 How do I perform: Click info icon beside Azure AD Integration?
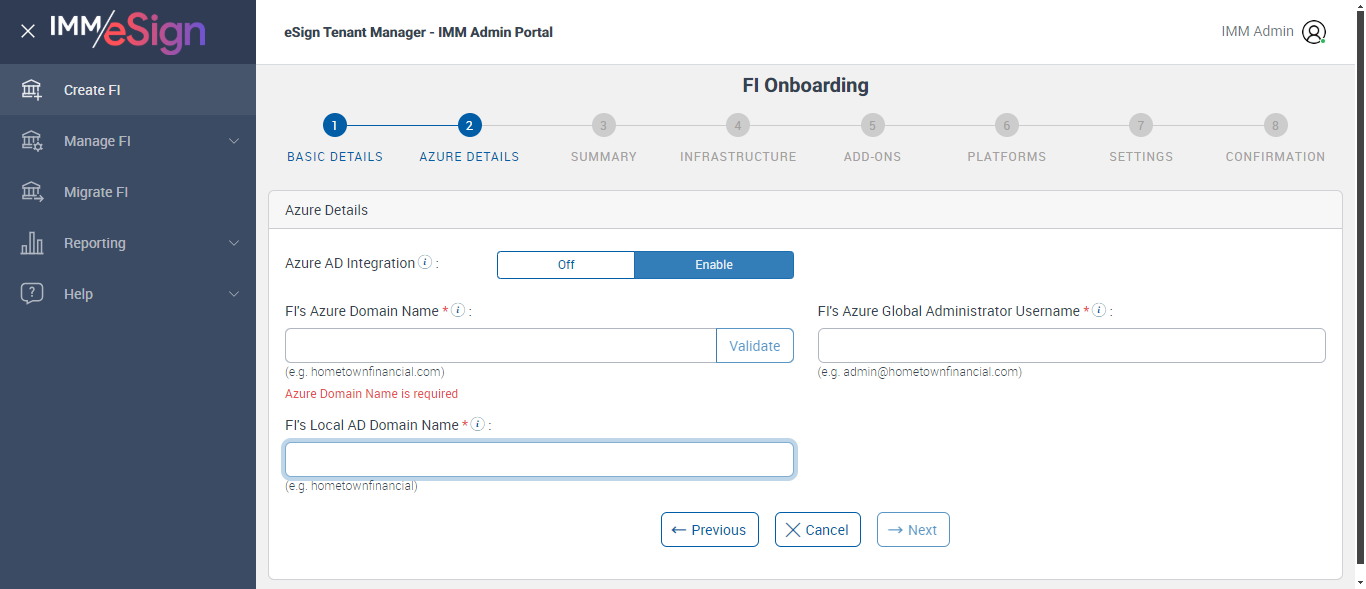pyautogui.click(x=425, y=263)
